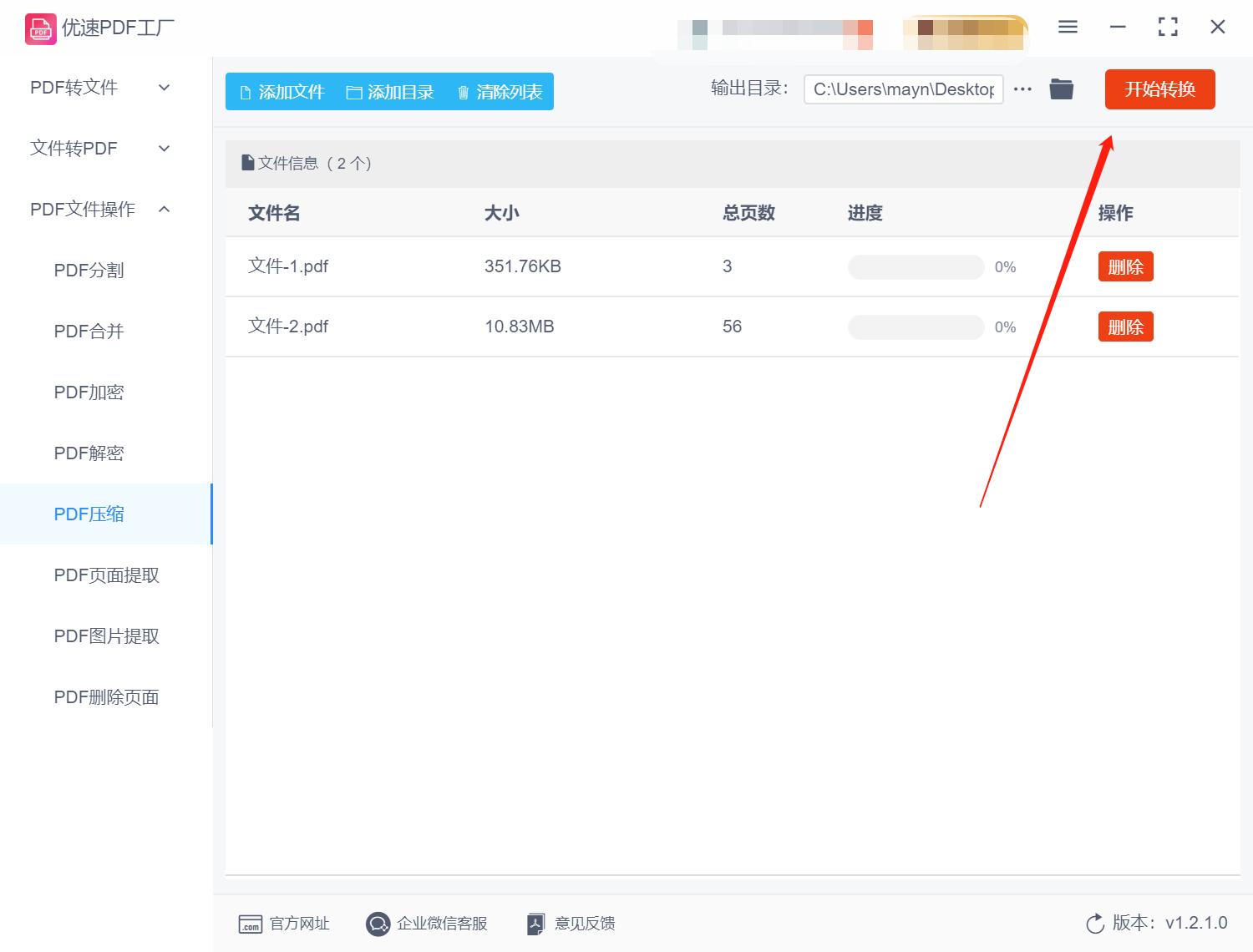Click the 添加文件 icon to add files
This screenshot has height=952, width=1253.
click(246, 92)
